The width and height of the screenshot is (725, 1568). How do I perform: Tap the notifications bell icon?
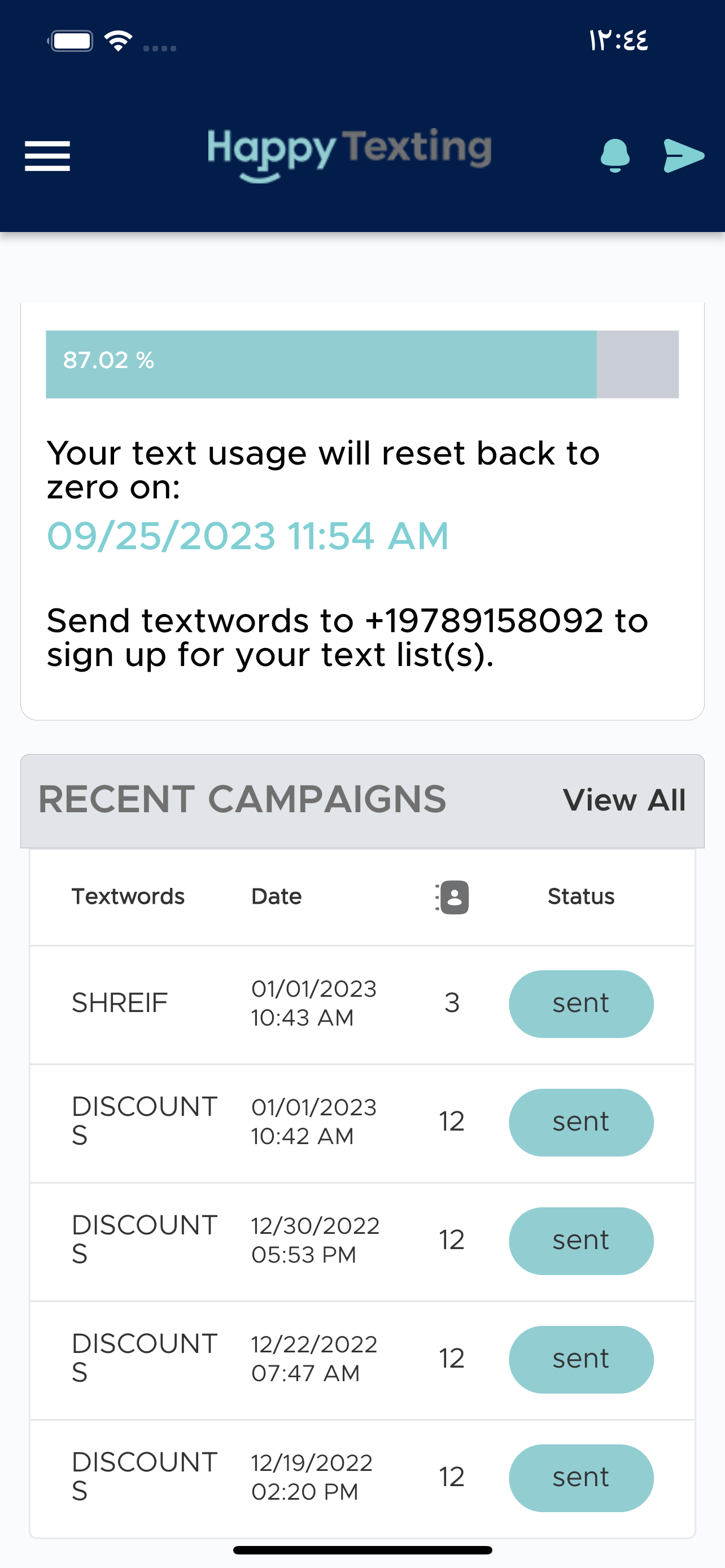click(x=615, y=156)
